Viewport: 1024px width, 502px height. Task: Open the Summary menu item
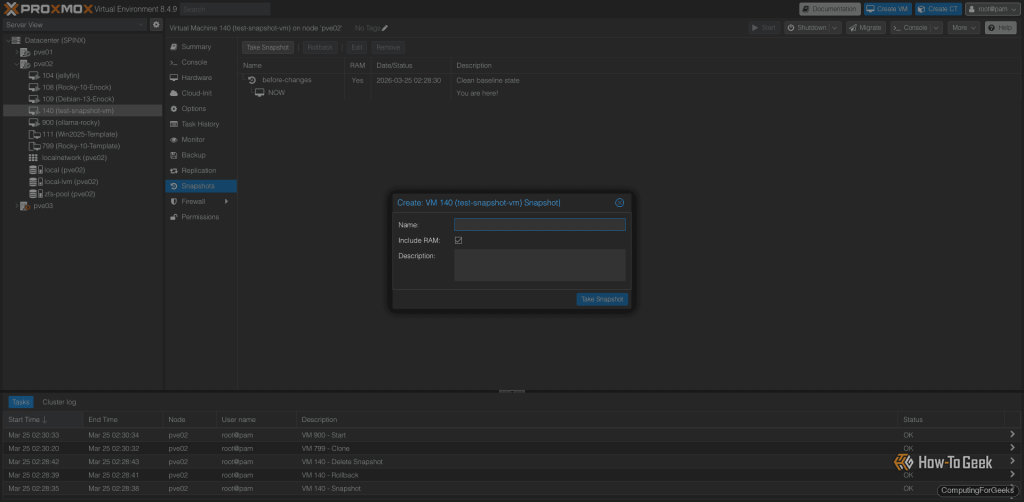[201, 47]
